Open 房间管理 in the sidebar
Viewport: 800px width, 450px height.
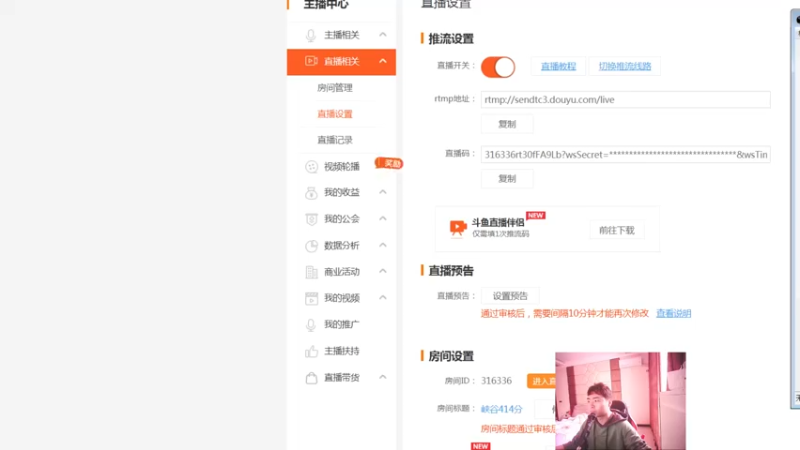pyautogui.click(x=335, y=88)
